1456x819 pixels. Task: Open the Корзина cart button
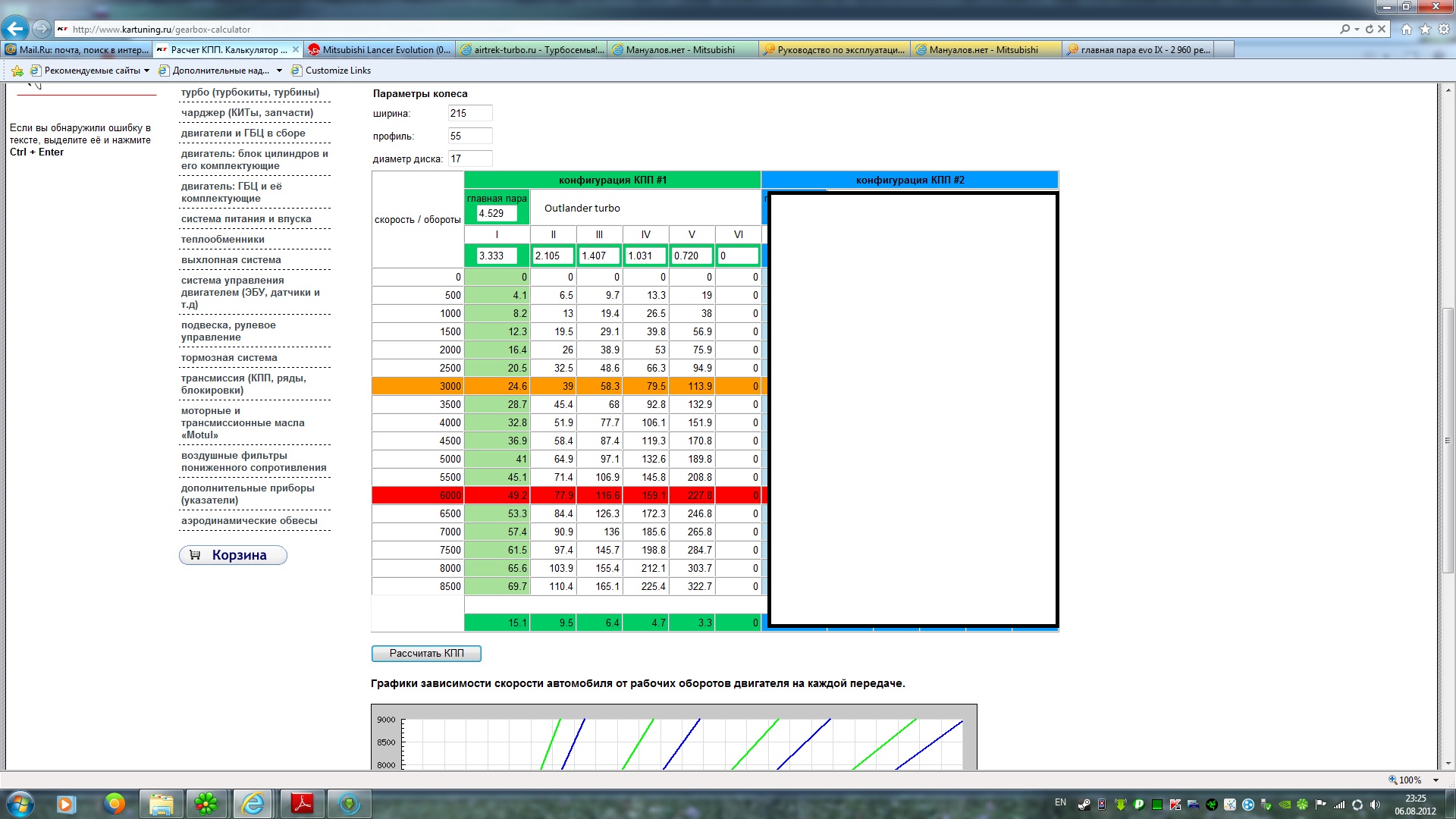pyautogui.click(x=233, y=555)
